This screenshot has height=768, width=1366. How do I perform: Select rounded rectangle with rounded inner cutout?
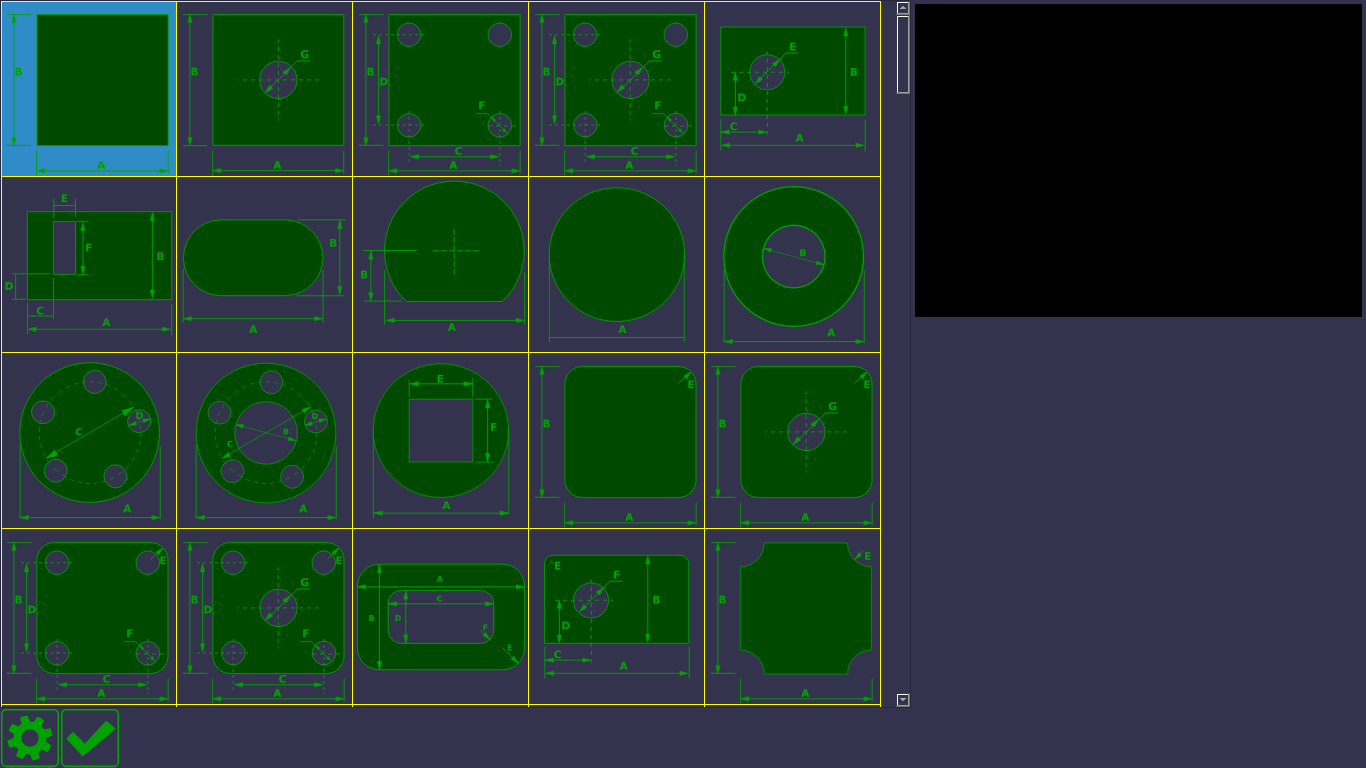(441, 616)
